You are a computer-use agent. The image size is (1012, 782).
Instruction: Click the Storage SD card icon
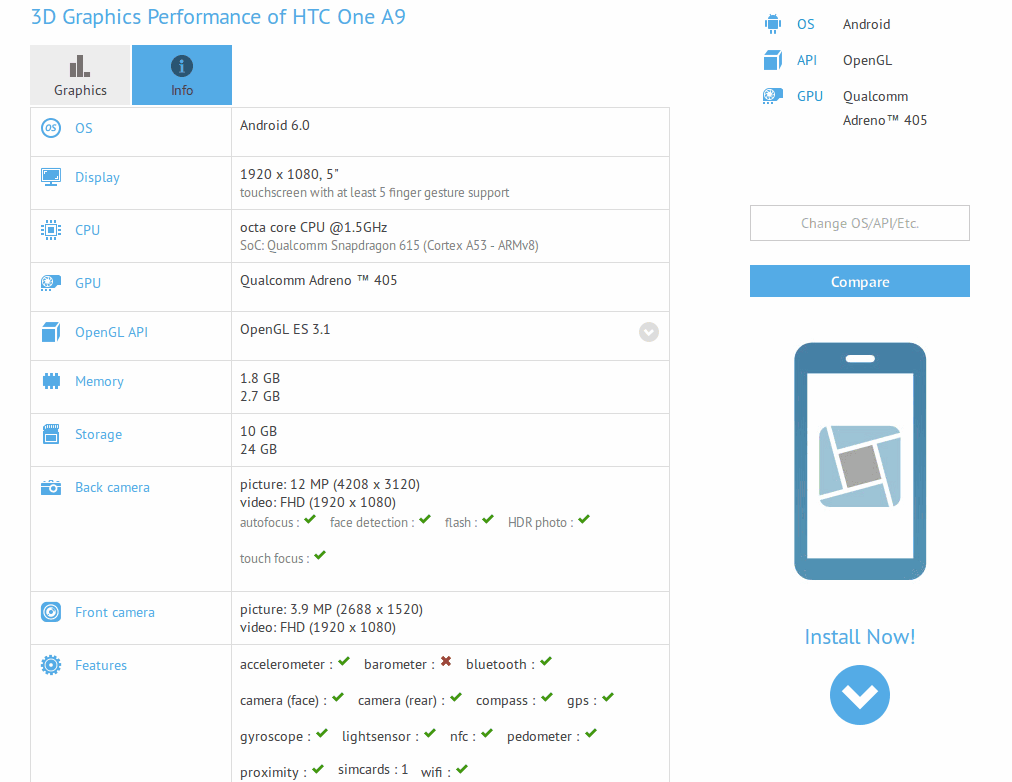click(51, 434)
